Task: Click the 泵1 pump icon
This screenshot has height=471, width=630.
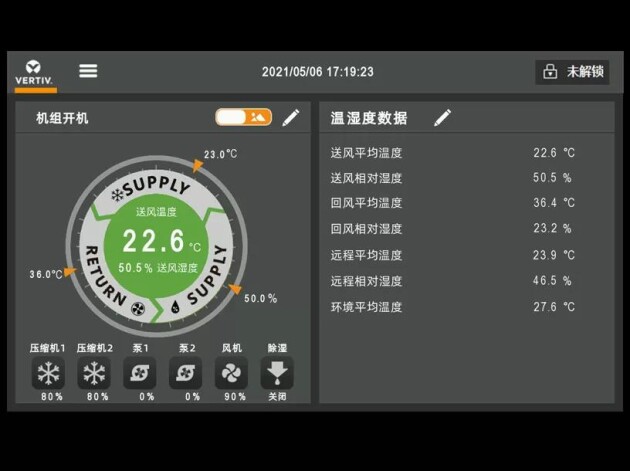Action: click(140, 373)
